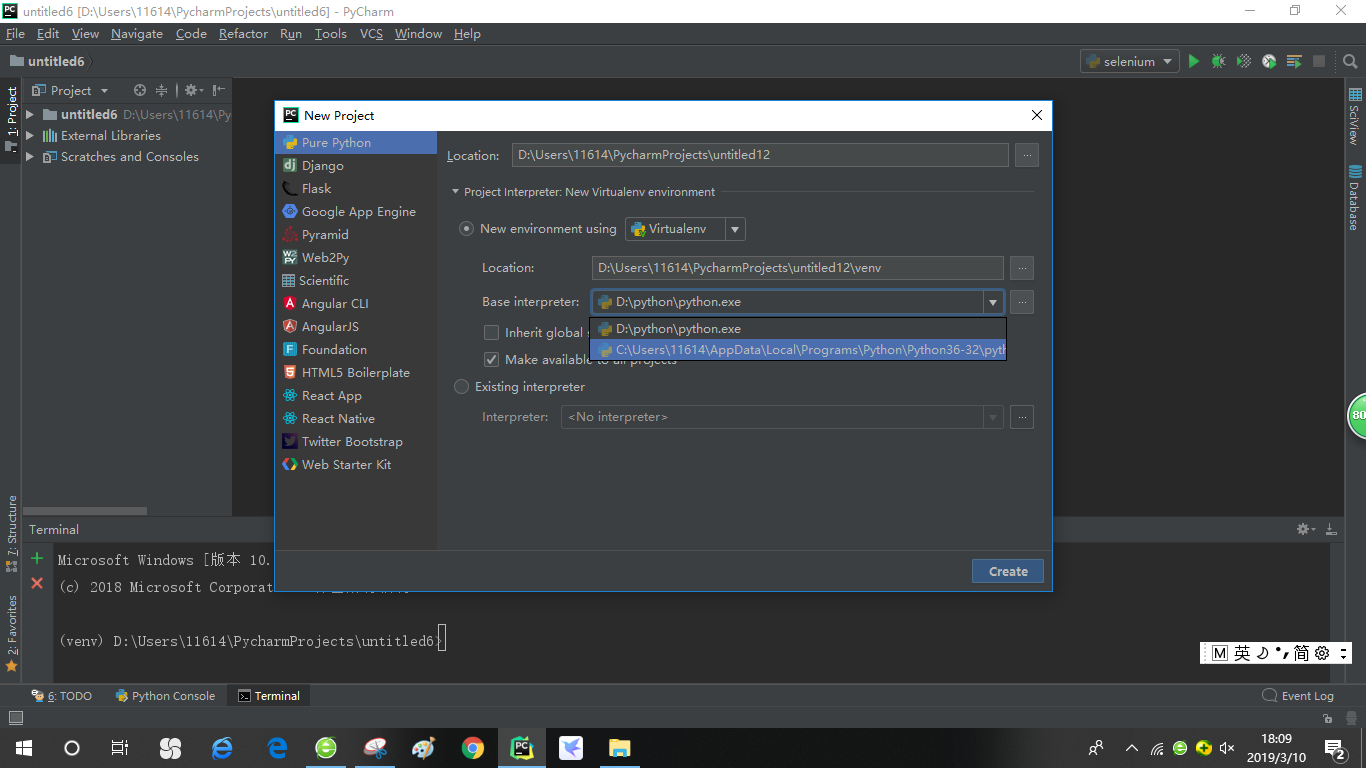Image resolution: width=1366 pixels, height=768 pixels.
Task: Open the SciView side panel
Action: [1355, 116]
